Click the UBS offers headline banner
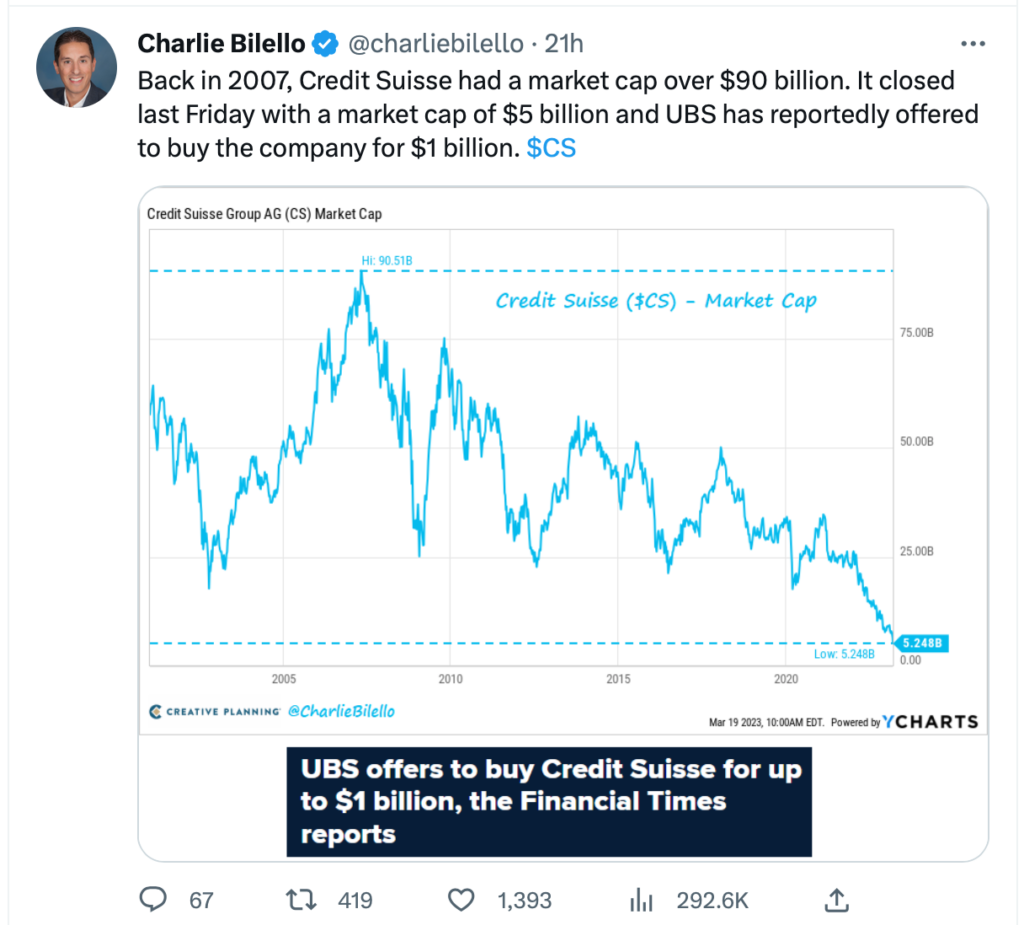The height and width of the screenshot is (925, 1024). pos(549,802)
